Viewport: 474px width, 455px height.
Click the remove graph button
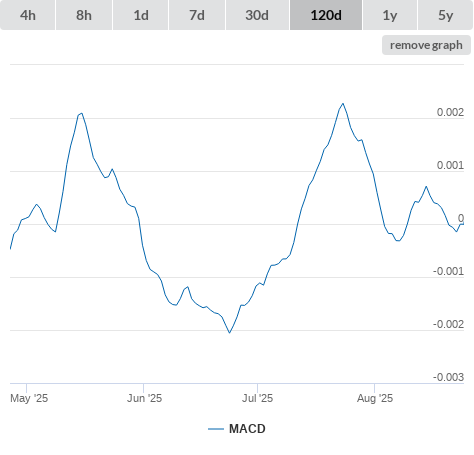click(x=426, y=45)
